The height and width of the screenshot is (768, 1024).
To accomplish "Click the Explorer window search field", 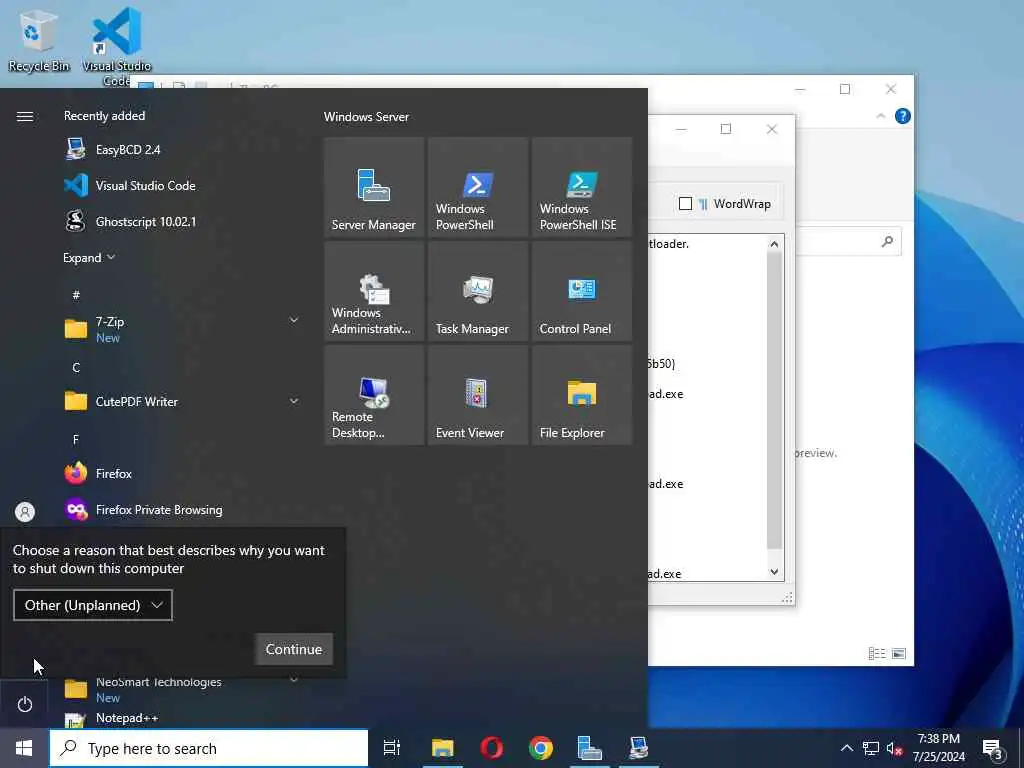I will pos(848,242).
